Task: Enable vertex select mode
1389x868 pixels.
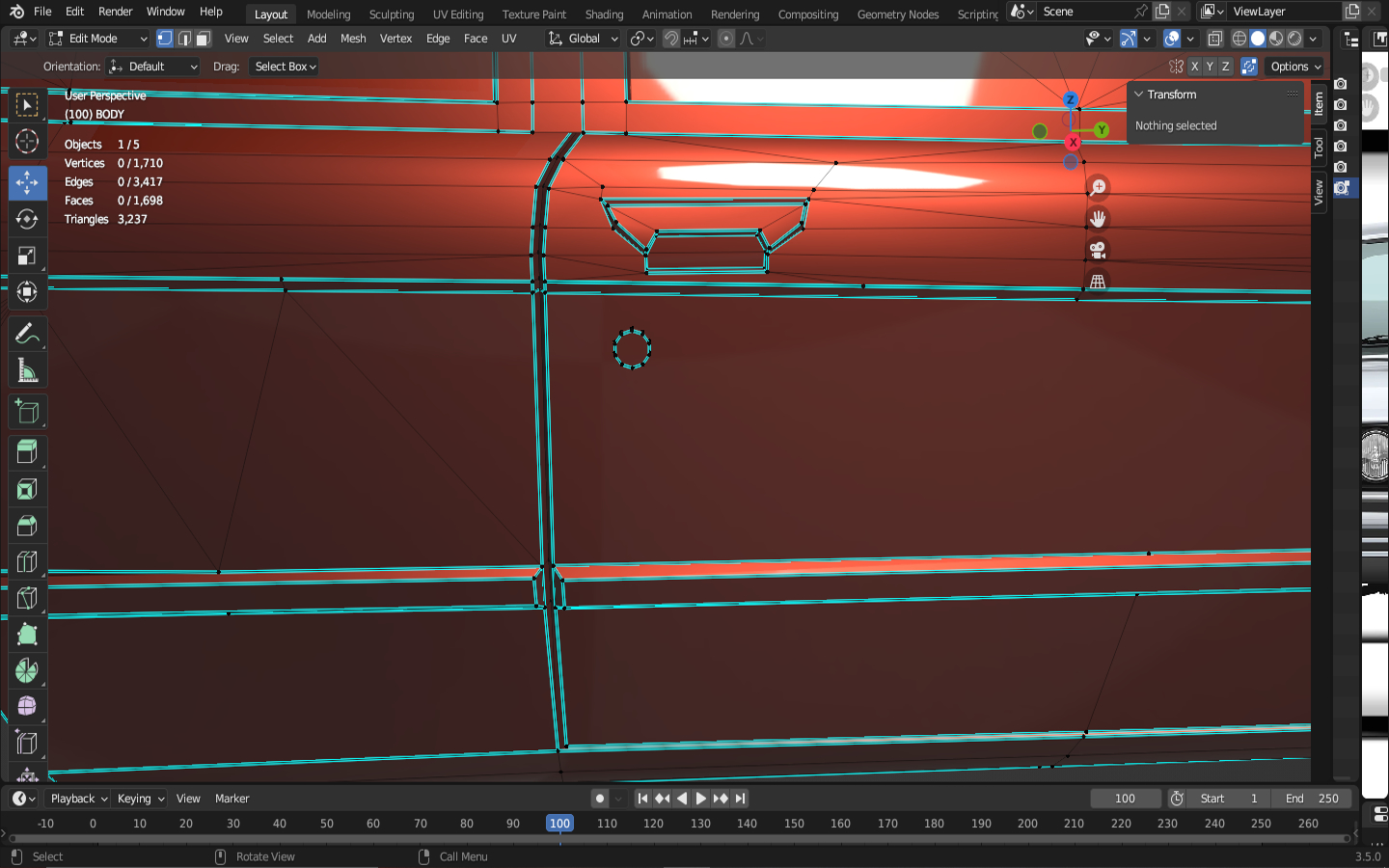Action: tap(165, 39)
